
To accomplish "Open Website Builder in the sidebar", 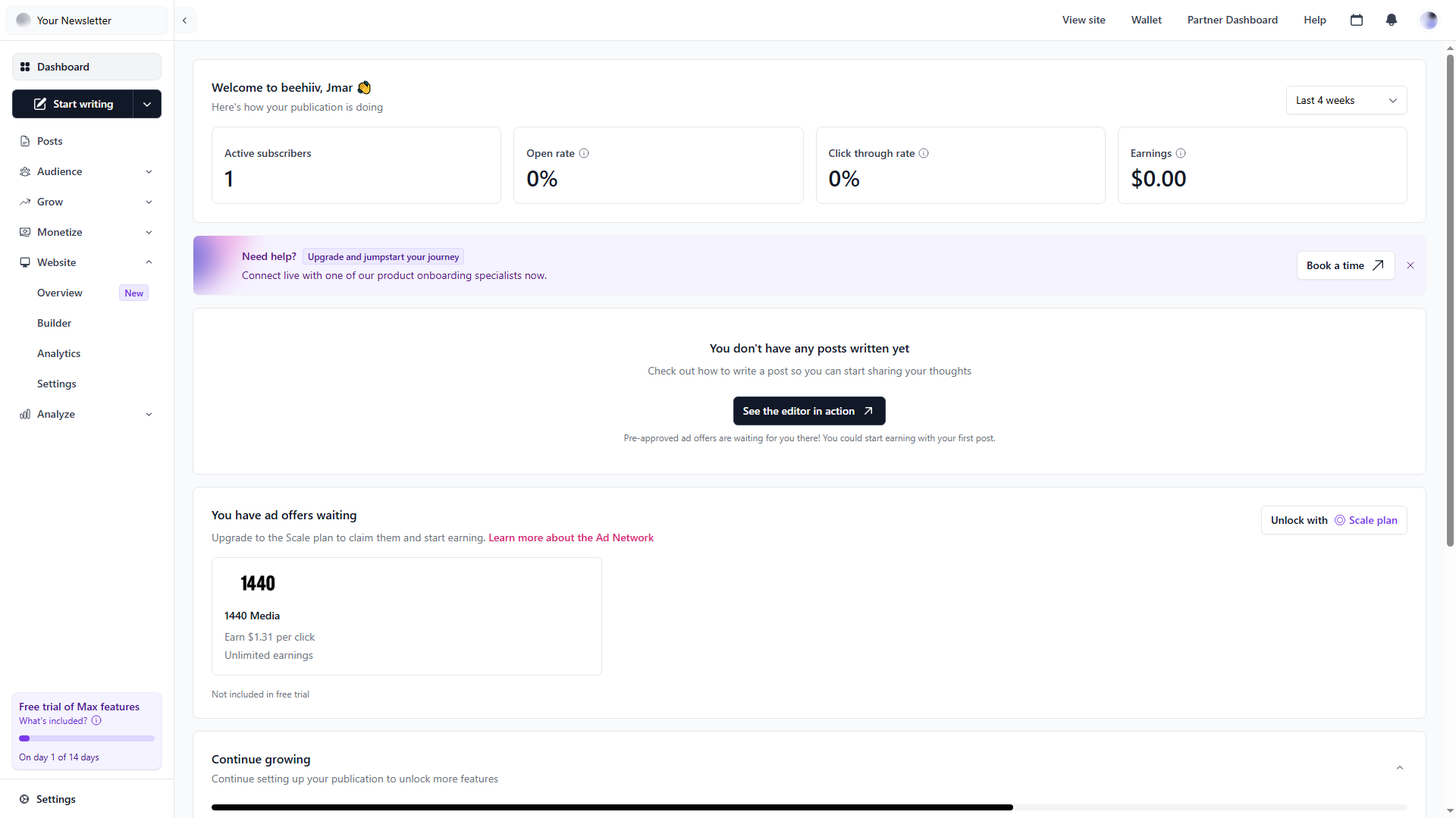I will click(x=55, y=323).
